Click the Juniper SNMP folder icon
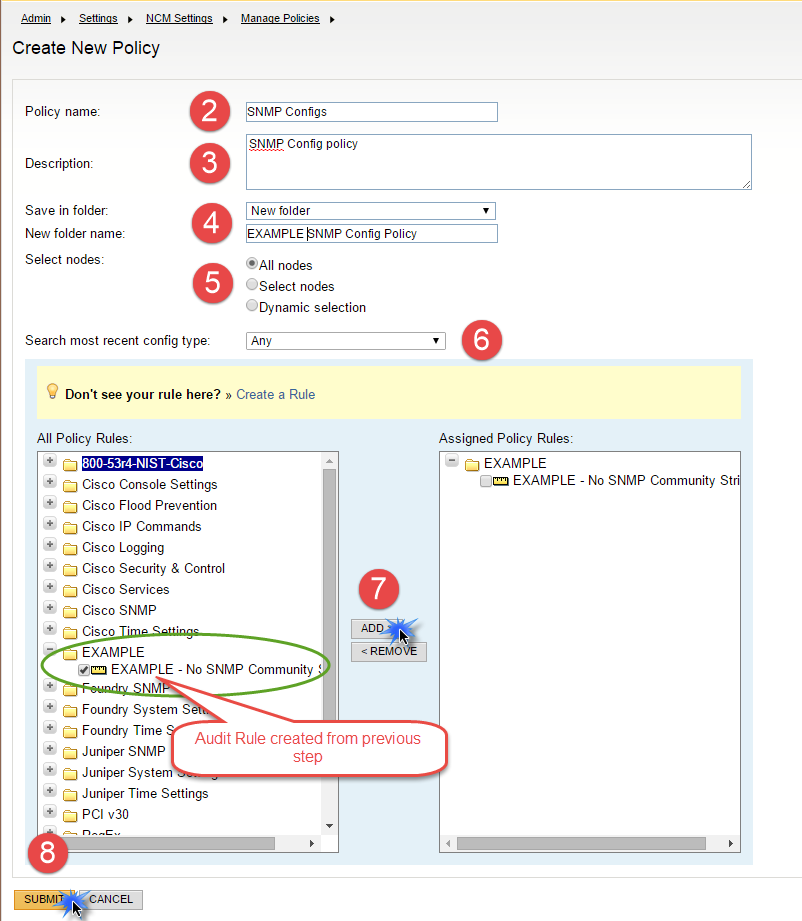The width and height of the screenshot is (802, 921). (x=70, y=752)
